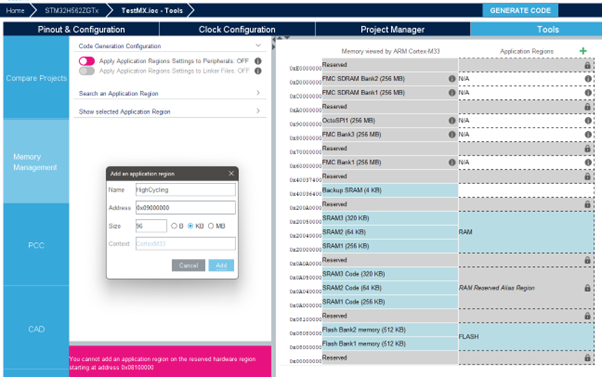Click N/A info icon on FMC Bank1 row
Screen dimensions: 602x377
[588, 162]
